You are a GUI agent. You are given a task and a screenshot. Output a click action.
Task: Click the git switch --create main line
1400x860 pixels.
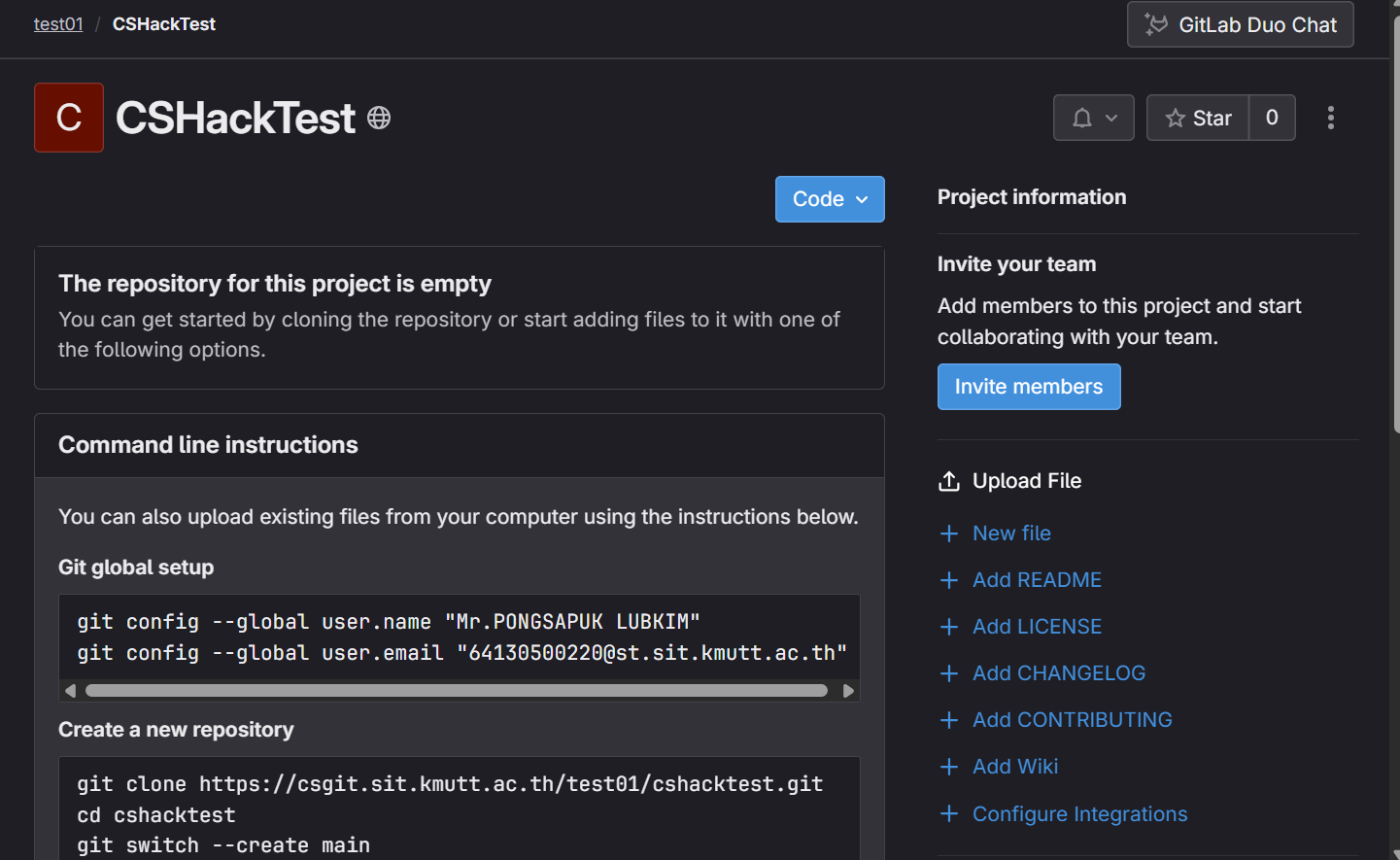pyautogui.click(x=223, y=845)
